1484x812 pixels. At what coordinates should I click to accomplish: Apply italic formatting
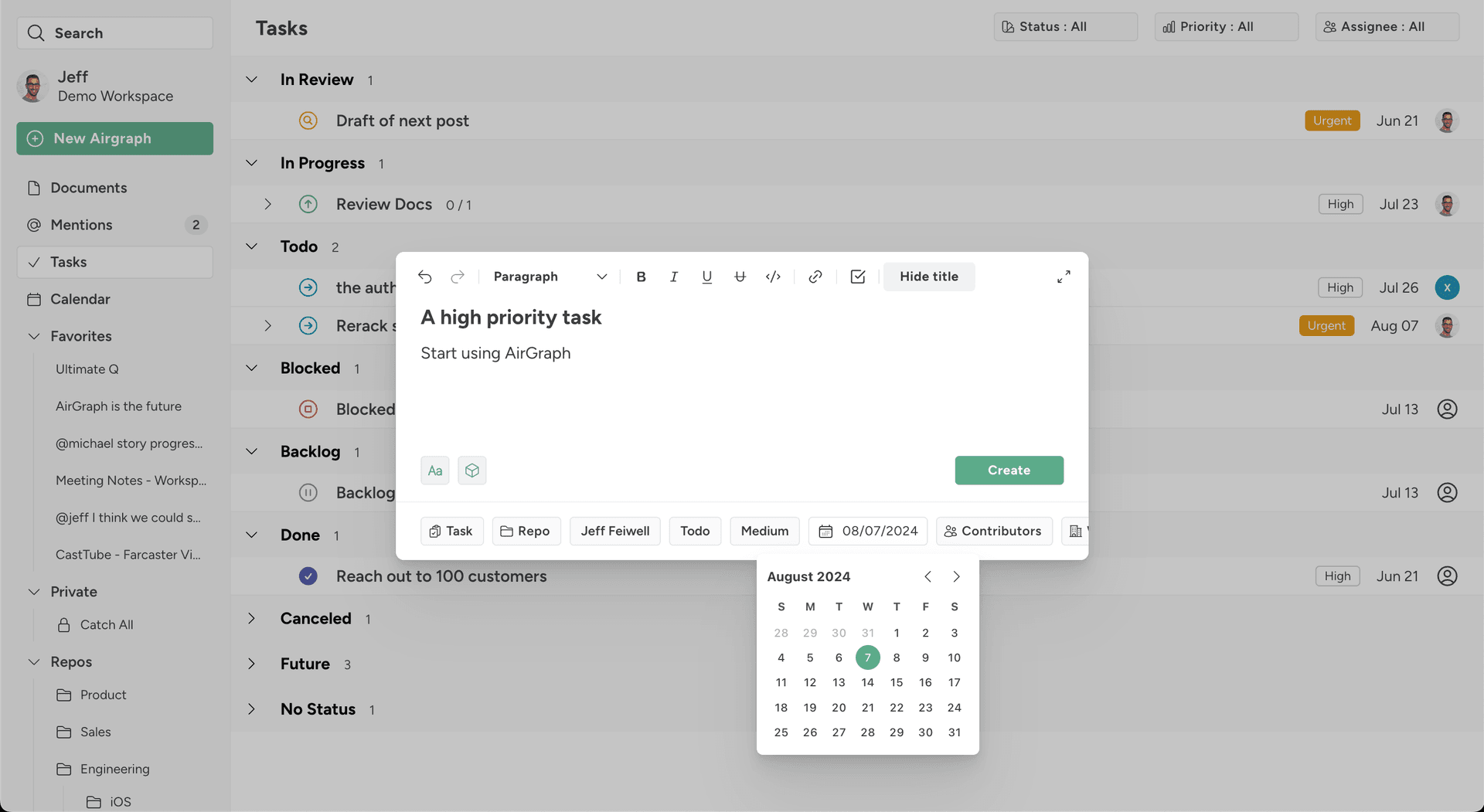tap(673, 277)
